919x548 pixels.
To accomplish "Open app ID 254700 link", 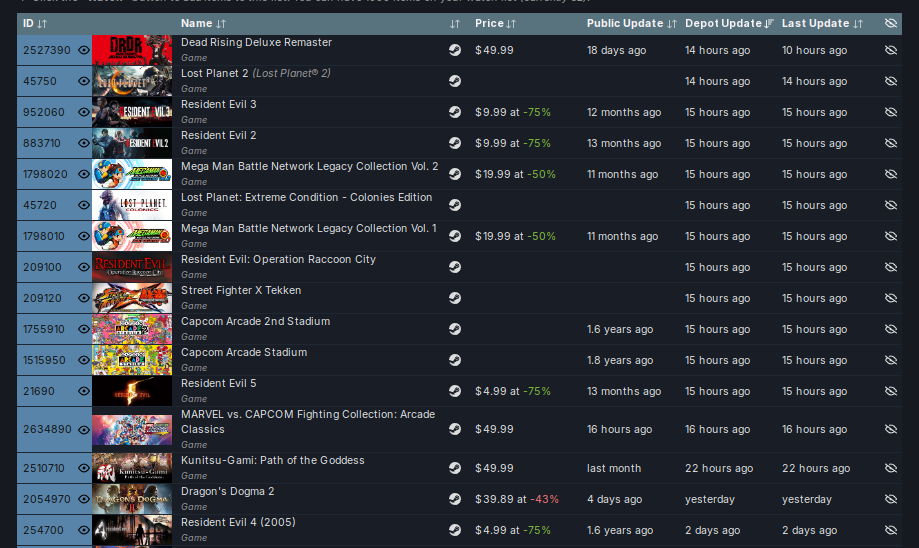I will (x=43, y=530).
